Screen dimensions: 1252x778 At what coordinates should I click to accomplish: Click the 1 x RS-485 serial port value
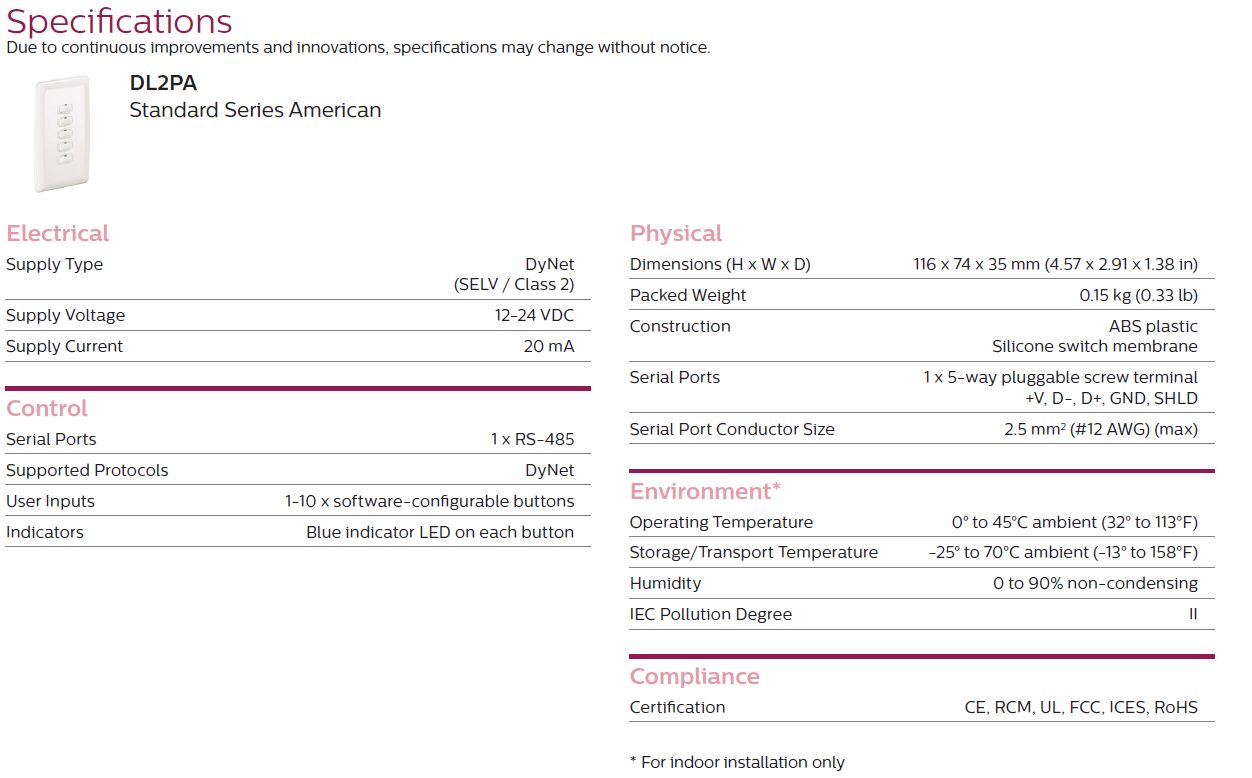pos(532,439)
